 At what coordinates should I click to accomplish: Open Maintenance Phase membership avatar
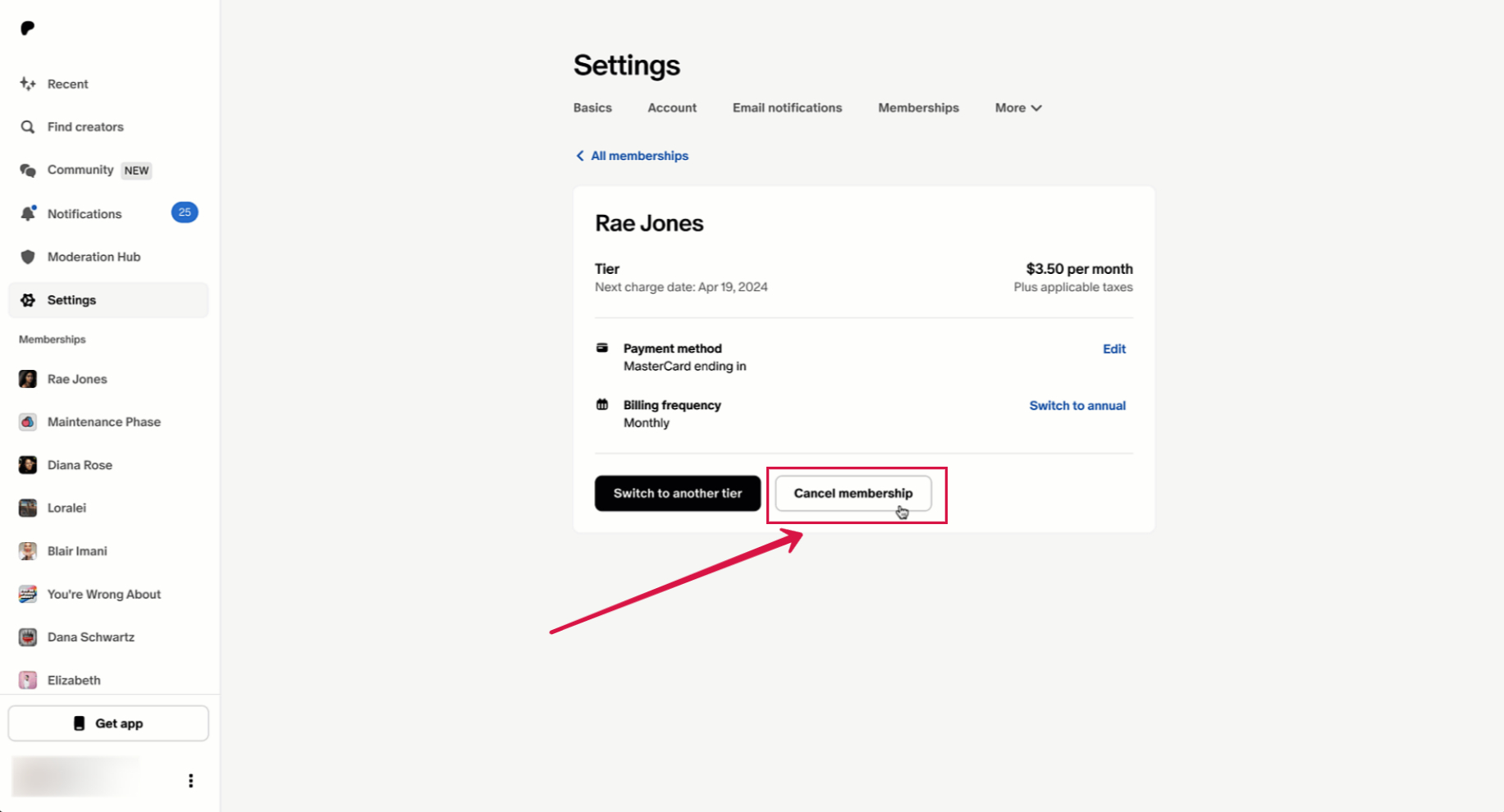(x=28, y=422)
